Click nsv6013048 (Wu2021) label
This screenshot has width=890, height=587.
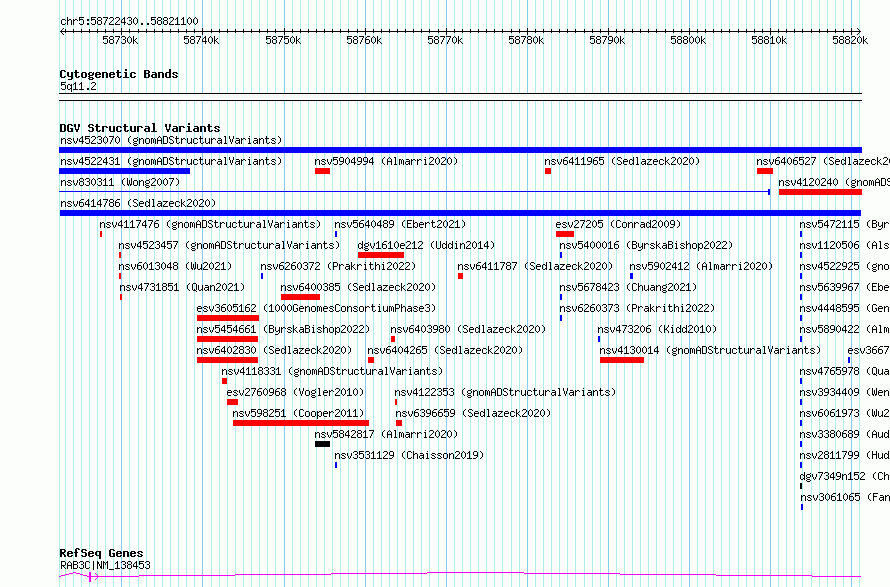175,266
